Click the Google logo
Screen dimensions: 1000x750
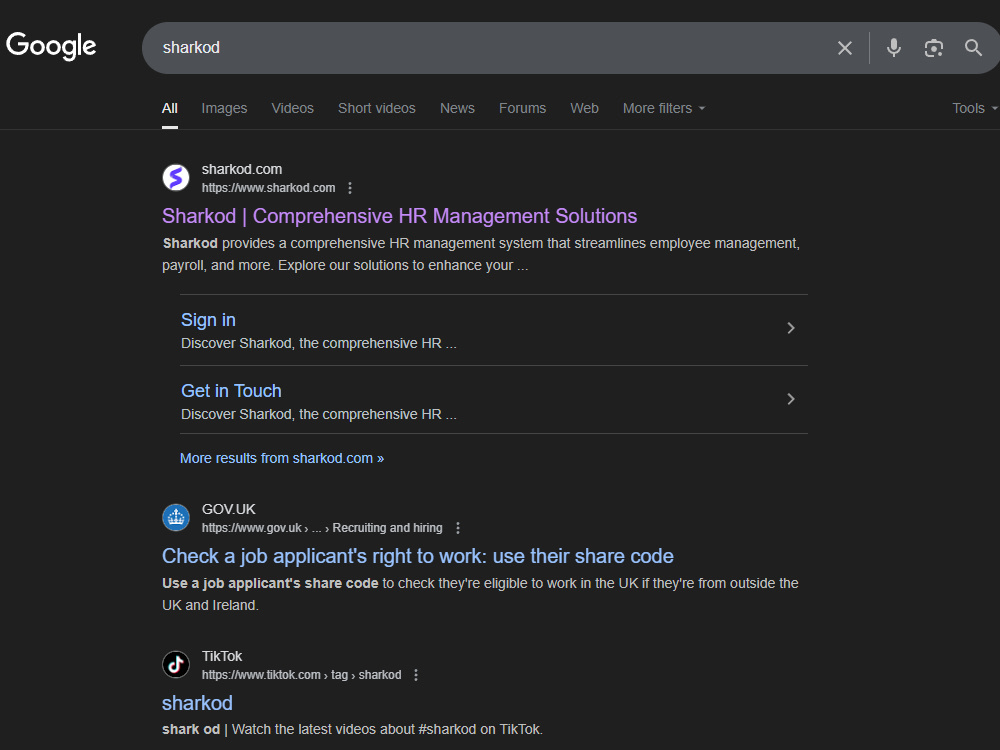(51, 46)
